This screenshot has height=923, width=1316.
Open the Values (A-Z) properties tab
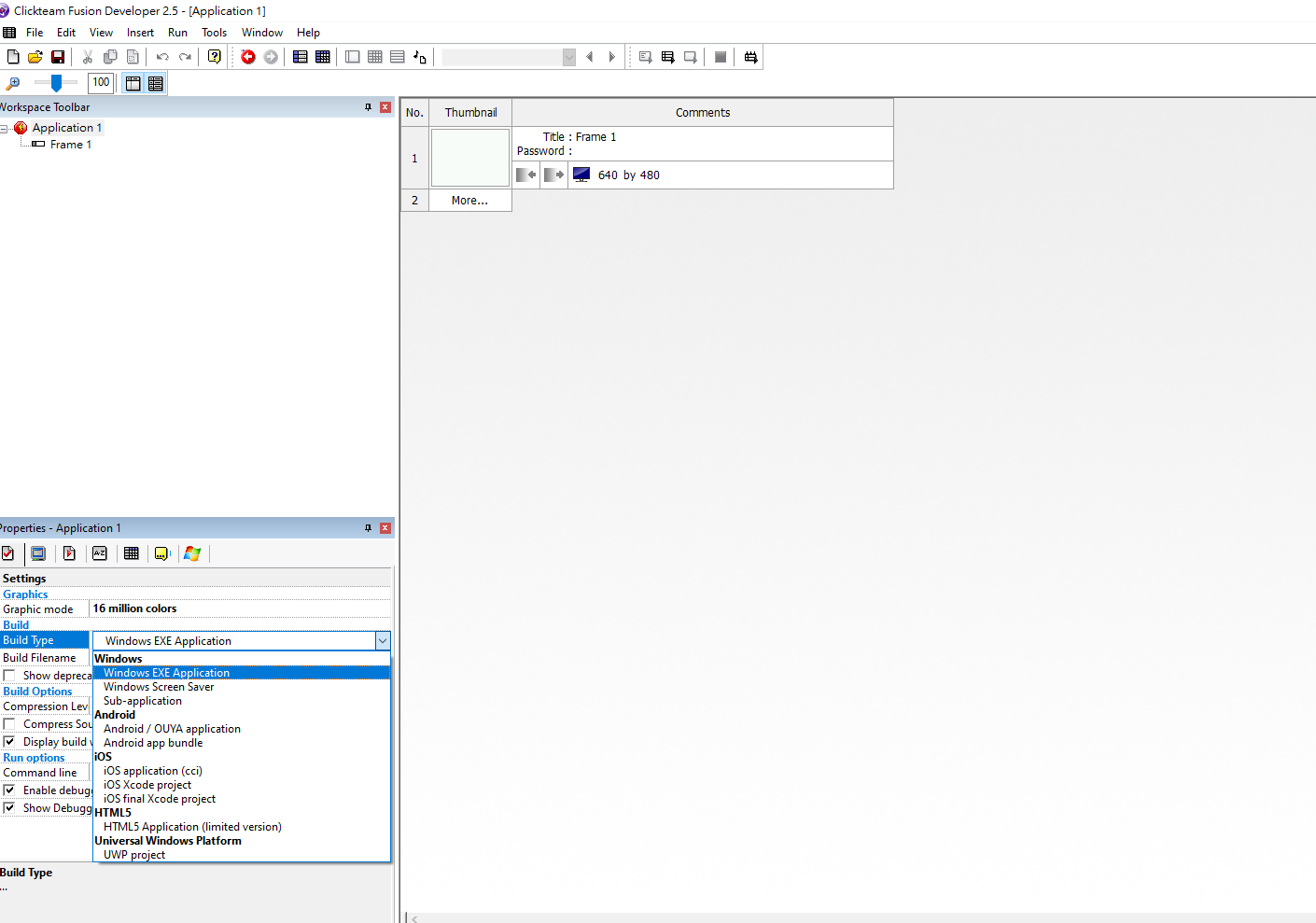tap(100, 553)
